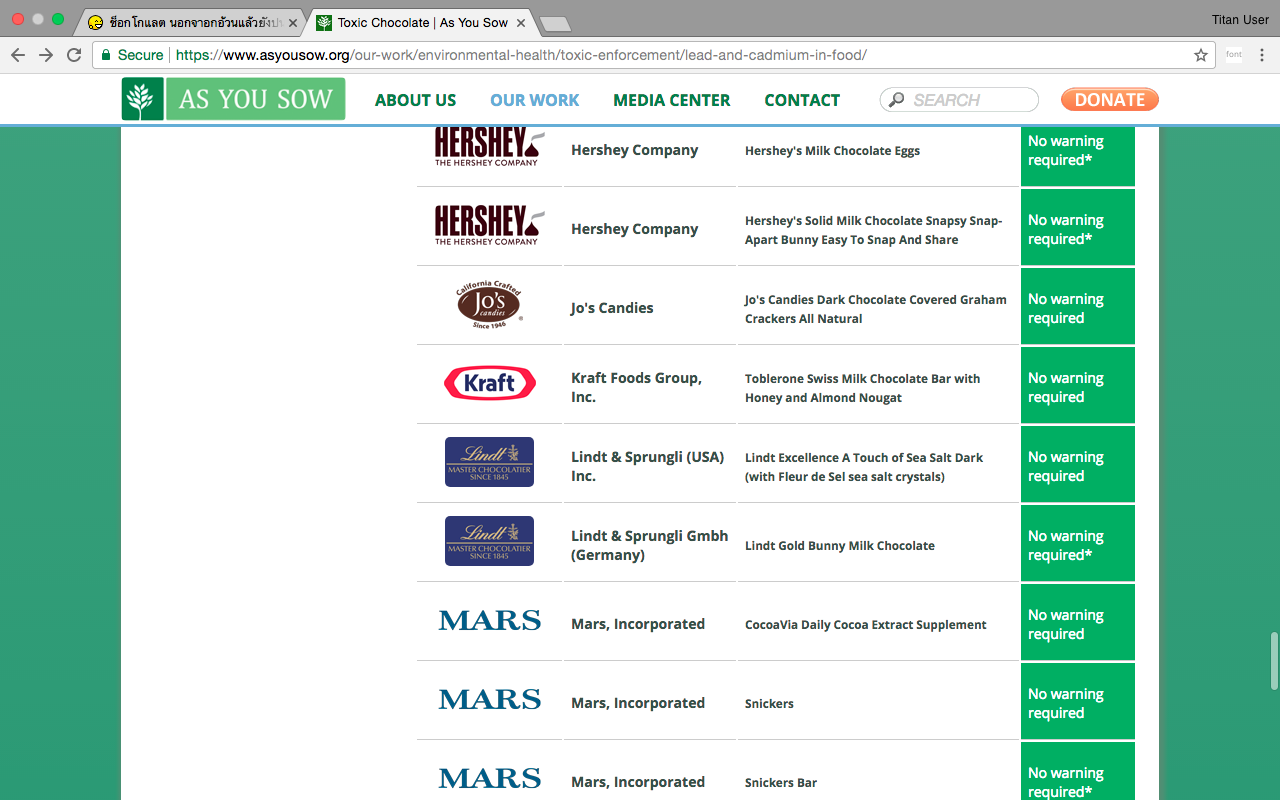The height and width of the screenshot is (800, 1280).
Task: Click the Hershey logo beside Snapsy Bunny row
Action: tap(490, 226)
